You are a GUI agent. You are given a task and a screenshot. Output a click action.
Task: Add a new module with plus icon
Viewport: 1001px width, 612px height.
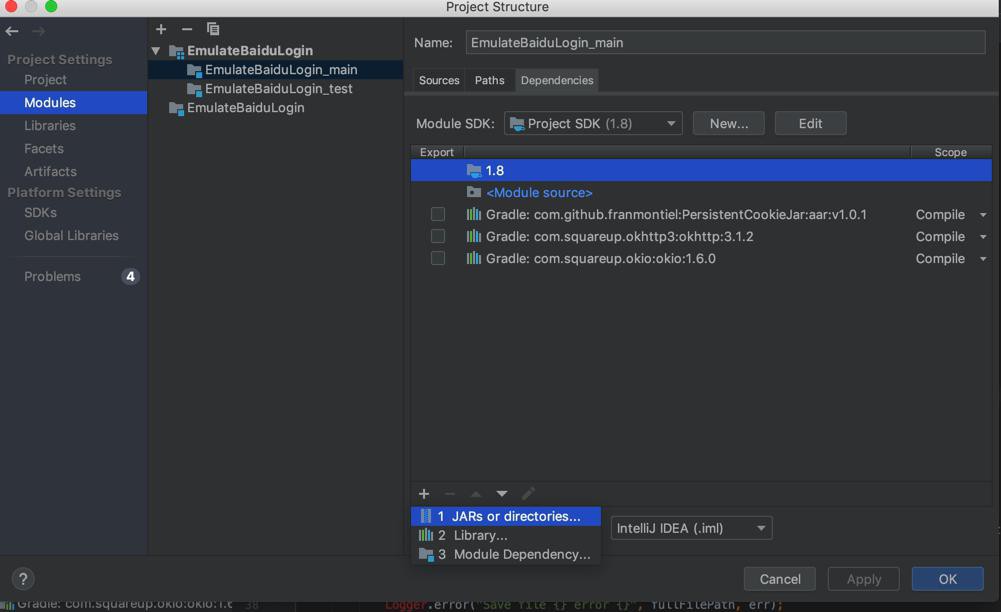click(161, 29)
